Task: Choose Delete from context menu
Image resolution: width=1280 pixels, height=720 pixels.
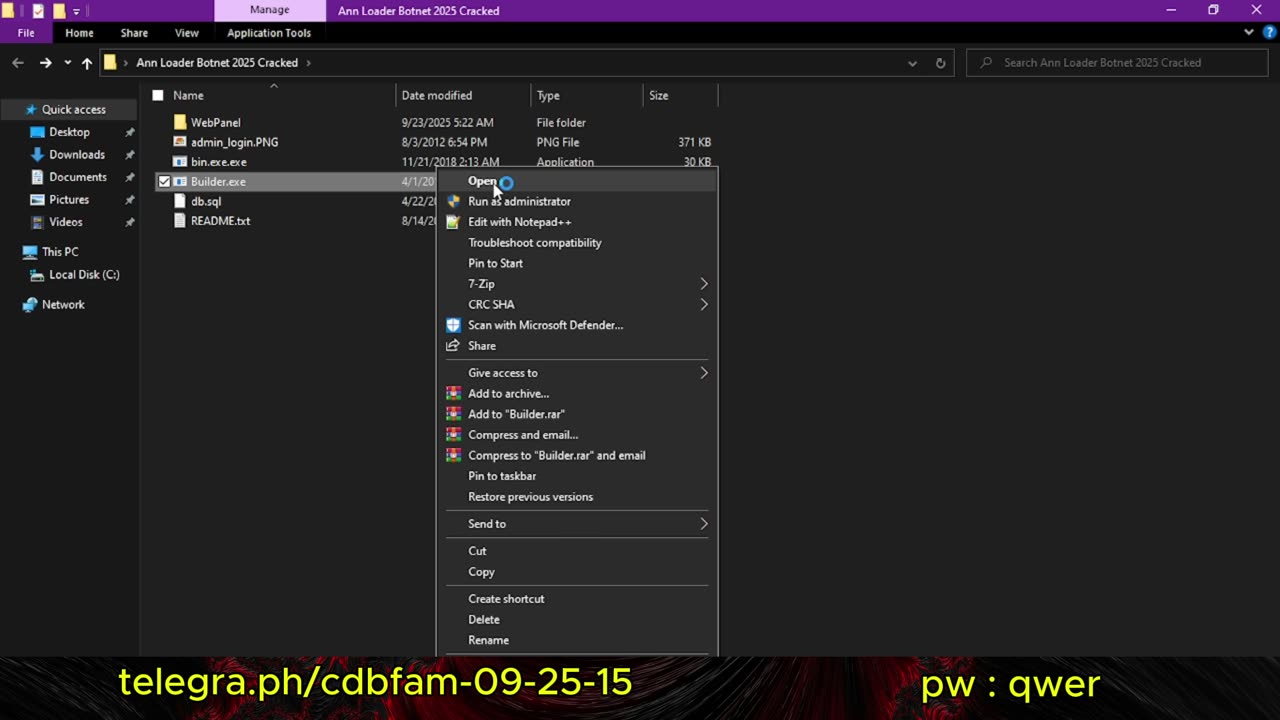Action: 577,620
